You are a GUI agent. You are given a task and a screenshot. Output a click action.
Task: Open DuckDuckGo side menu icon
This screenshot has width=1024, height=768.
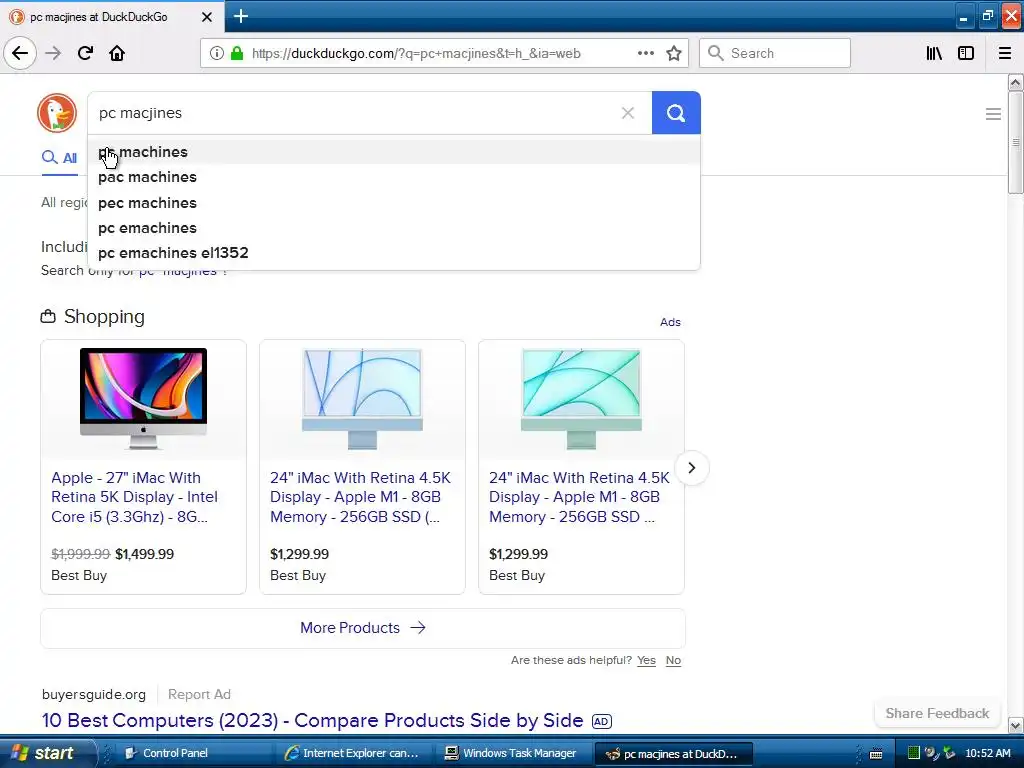click(993, 114)
